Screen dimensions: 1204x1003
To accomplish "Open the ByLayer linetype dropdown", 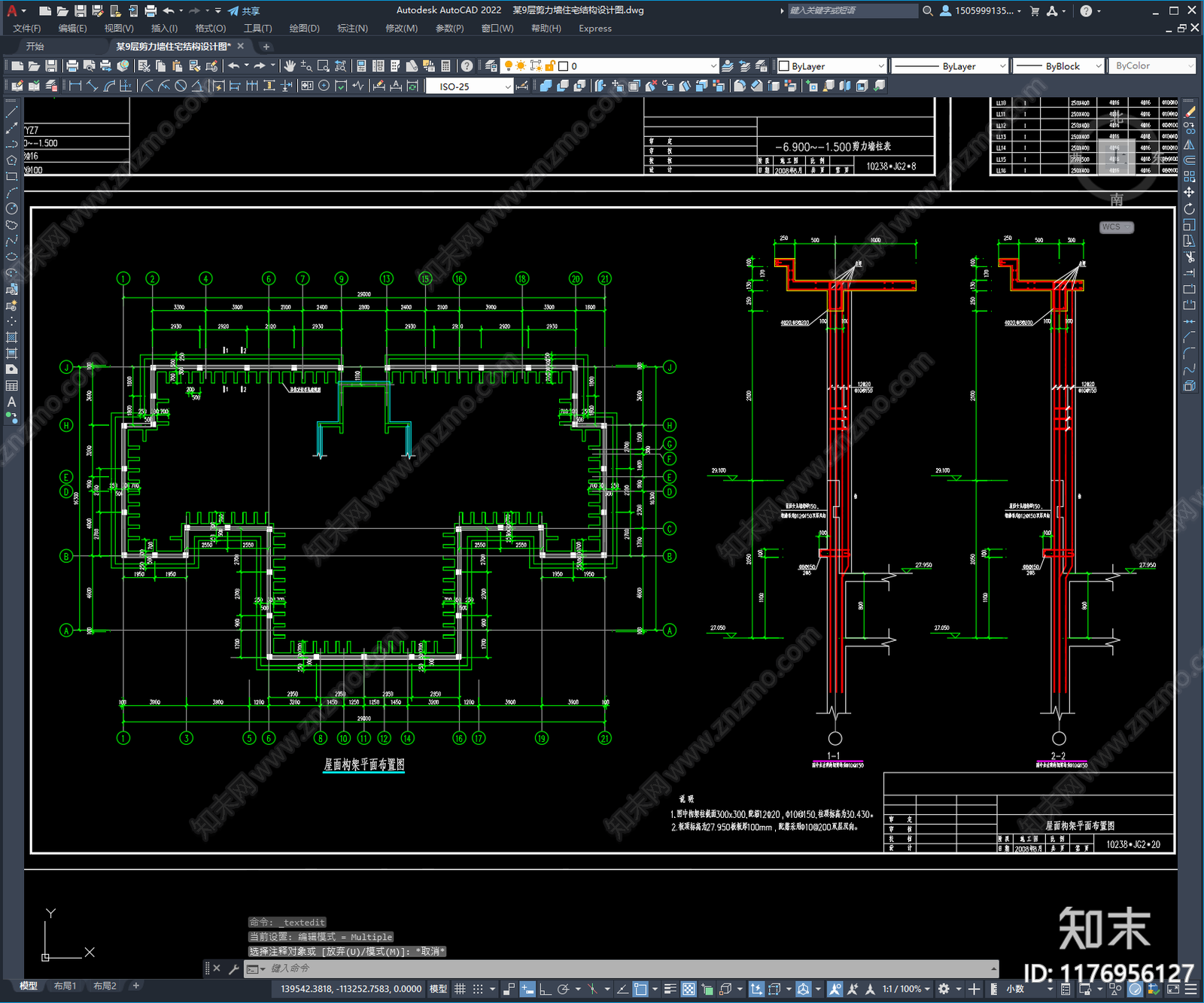I will coord(949,66).
